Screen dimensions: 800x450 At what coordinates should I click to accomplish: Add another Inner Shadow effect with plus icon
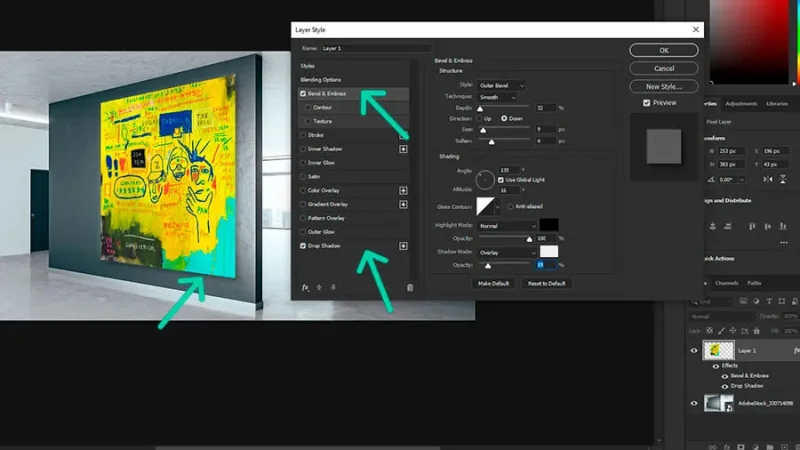pos(403,149)
